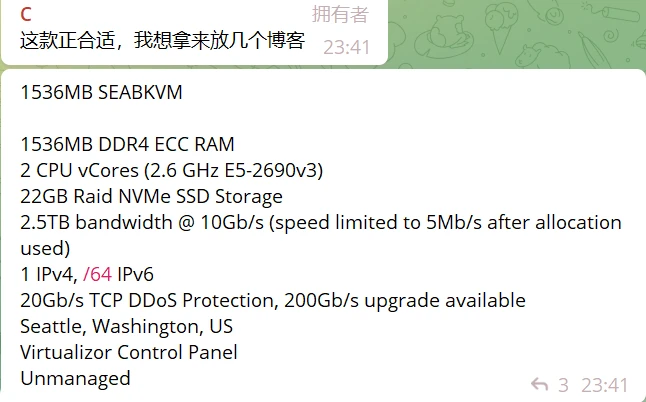The height and width of the screenshot is (402, 646).
Task: Click the 1 IPv4 text
Action: click(x=49, y=274)
